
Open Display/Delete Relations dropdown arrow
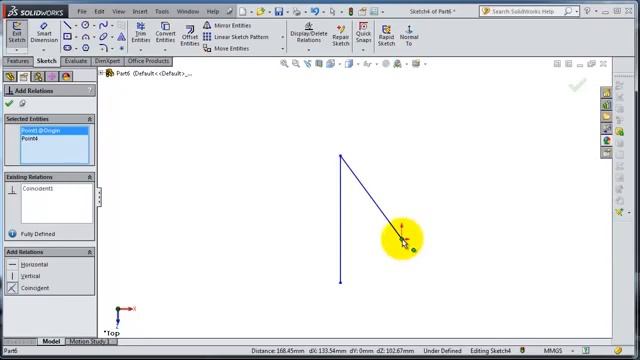[309, 50]
